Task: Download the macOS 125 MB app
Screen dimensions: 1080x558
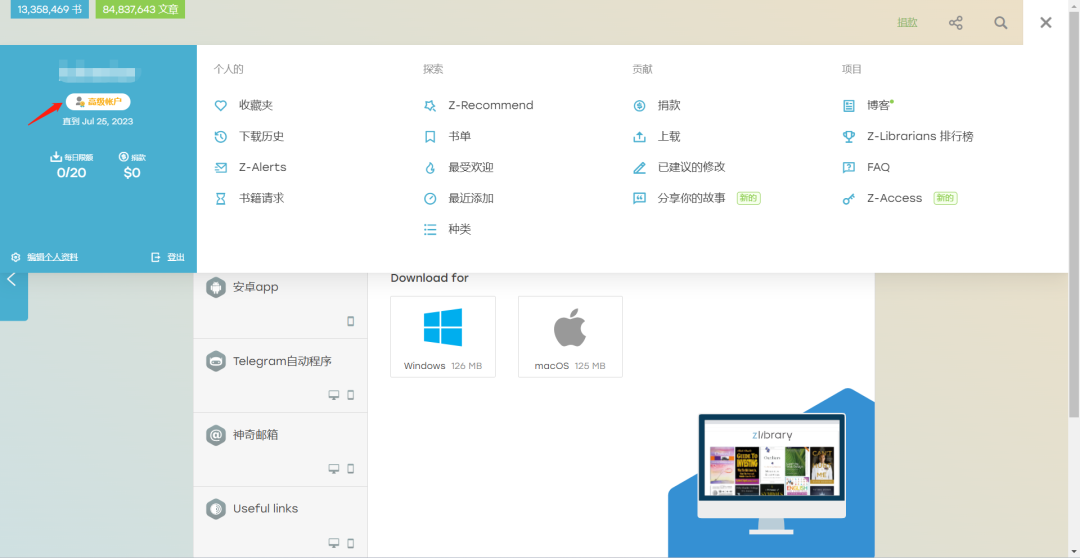Action: [570, 337]
